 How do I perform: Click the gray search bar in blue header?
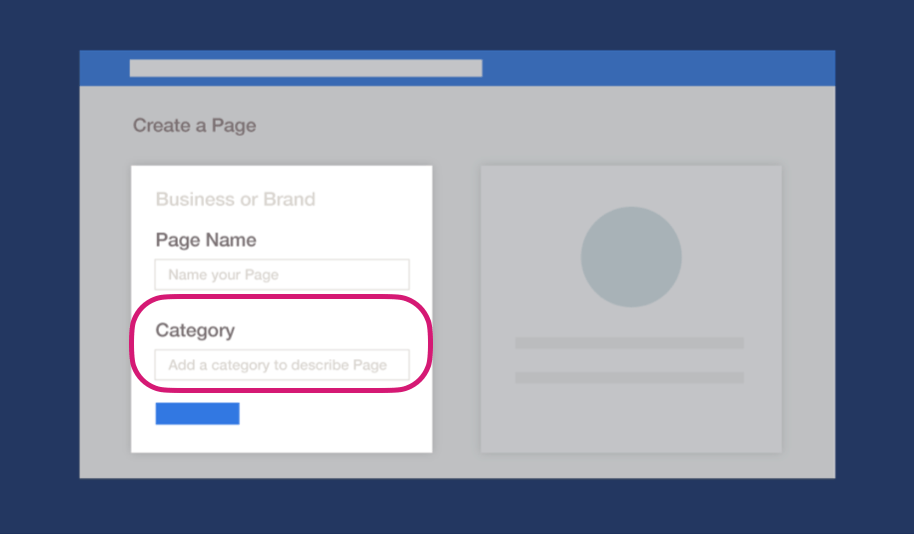(306, 68)
